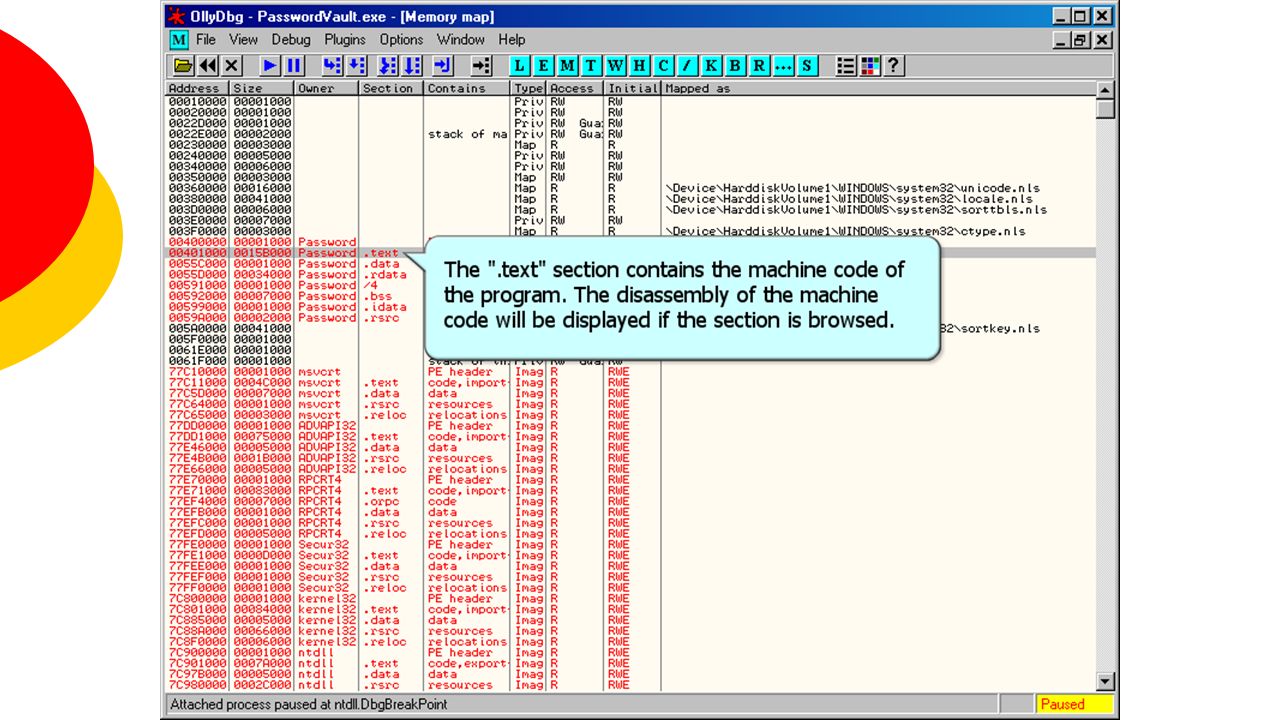This screenshot has height=720, width=1280.
Task: Show Handles with H button
Action: pos(639,66)
